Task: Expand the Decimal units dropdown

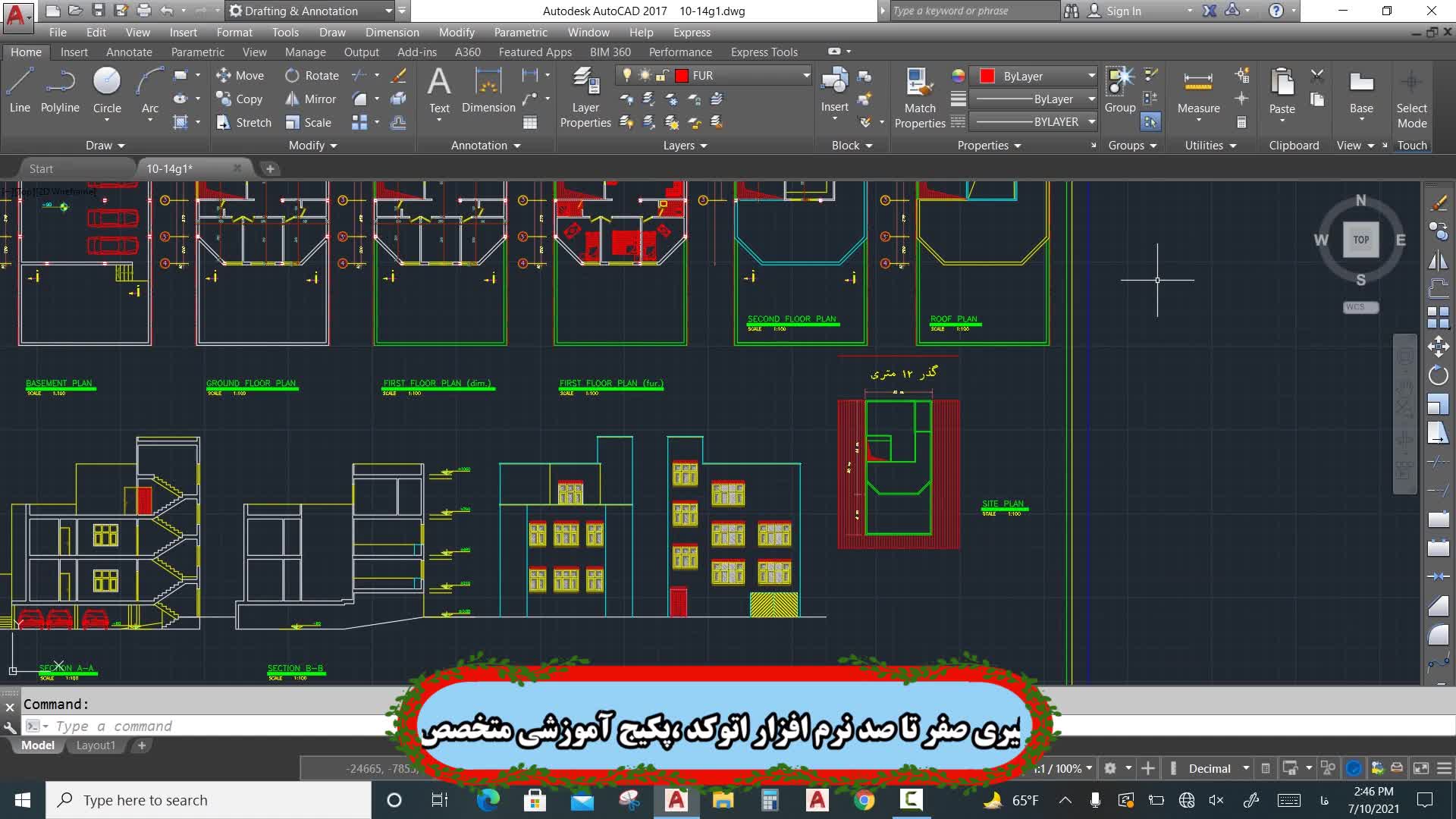Action: (1246, 768)
